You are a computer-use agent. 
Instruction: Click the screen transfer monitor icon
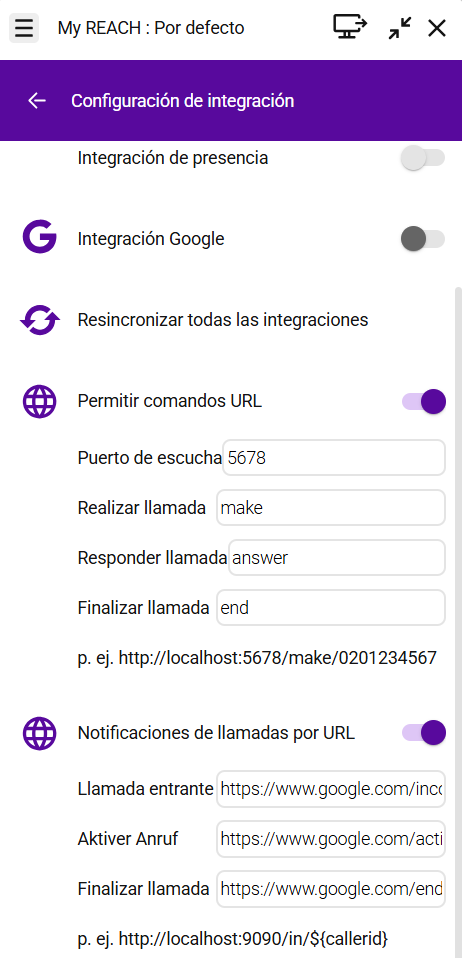(350, 27)
